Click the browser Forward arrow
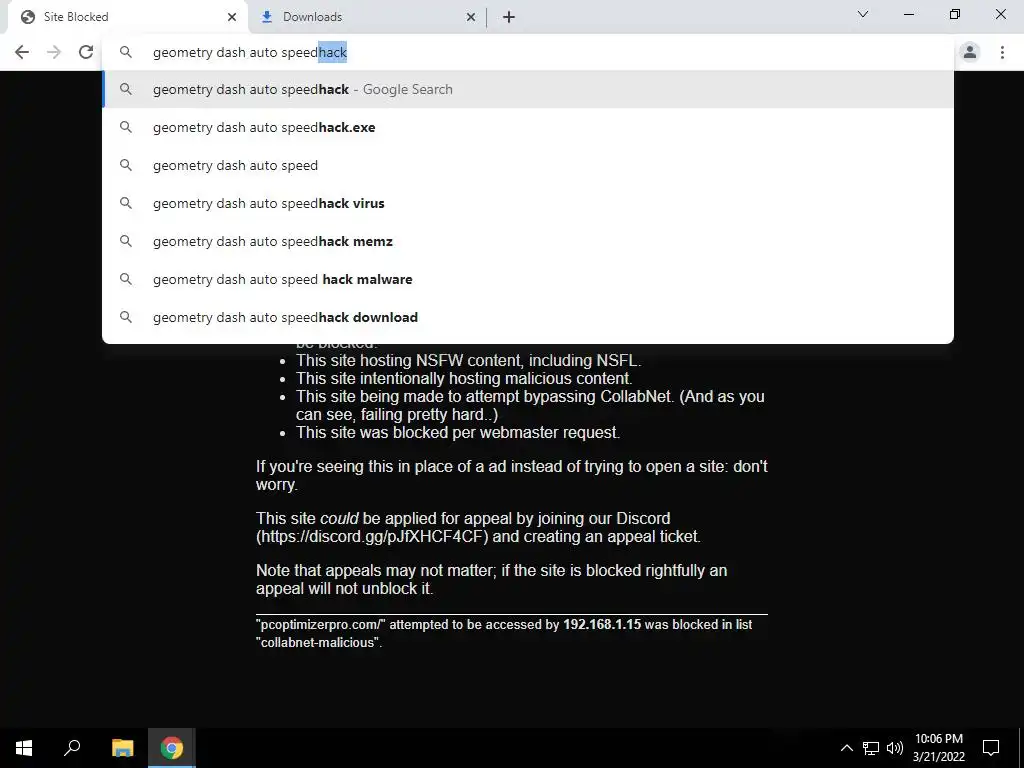The image size is (1024, 768). 54,52
